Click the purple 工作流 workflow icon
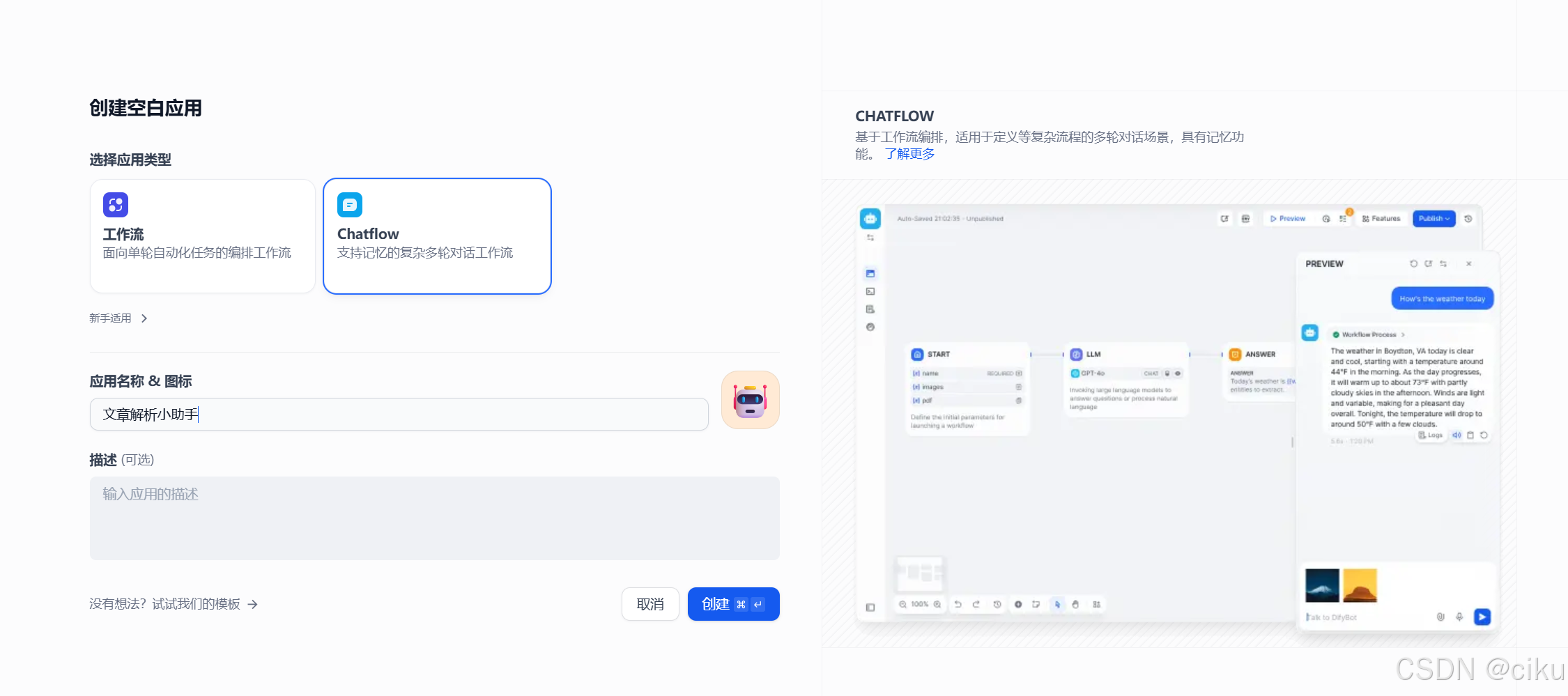Screen dimensions: 1568x696 [116, 205]
